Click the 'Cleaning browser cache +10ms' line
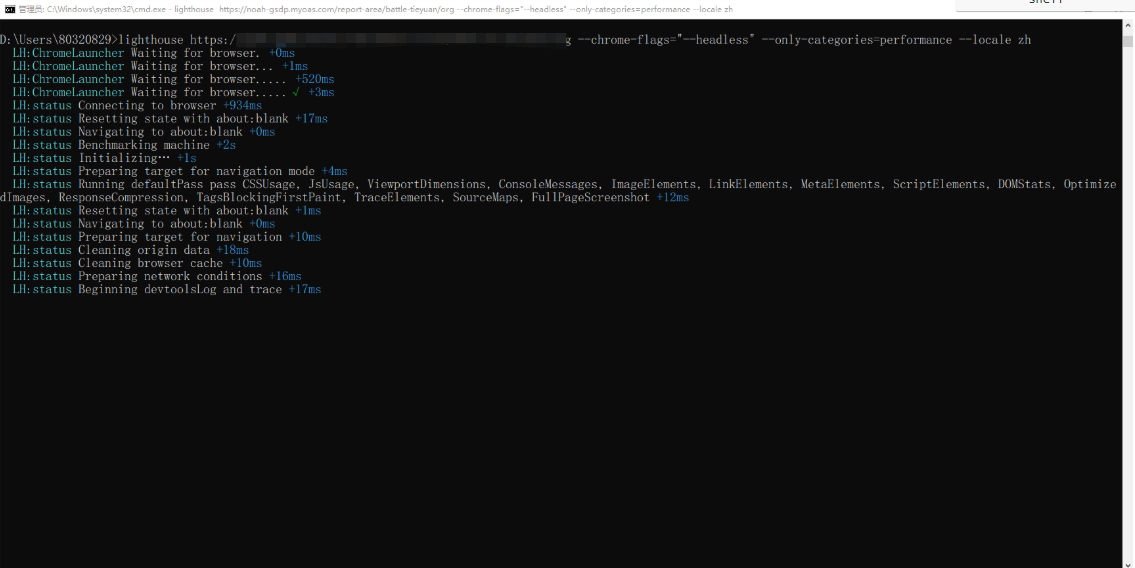The width and height of the screenshot is (1135, 568). 137,263
